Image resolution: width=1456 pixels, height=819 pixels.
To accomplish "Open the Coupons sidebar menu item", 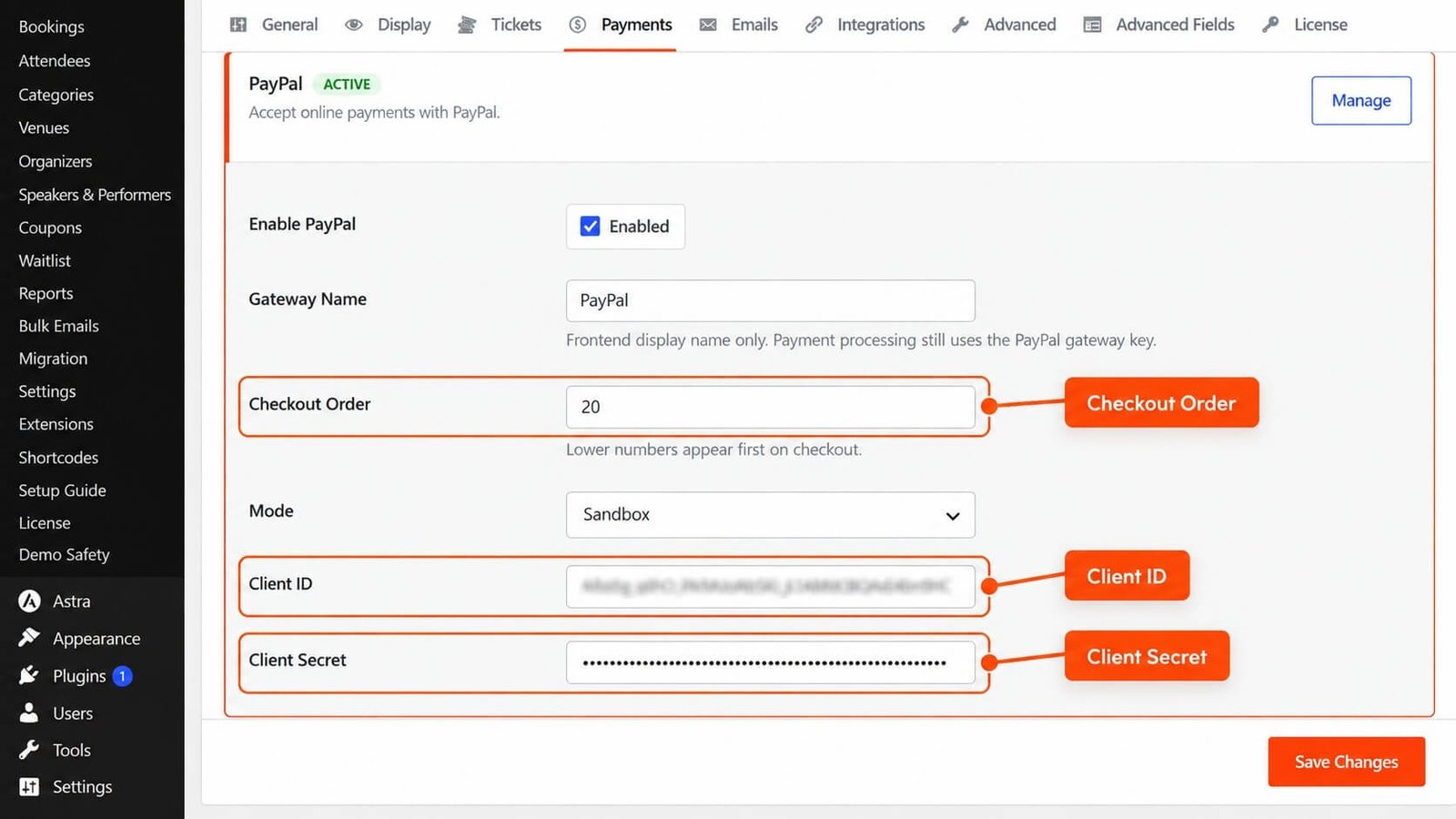I will tap(50, 227).
